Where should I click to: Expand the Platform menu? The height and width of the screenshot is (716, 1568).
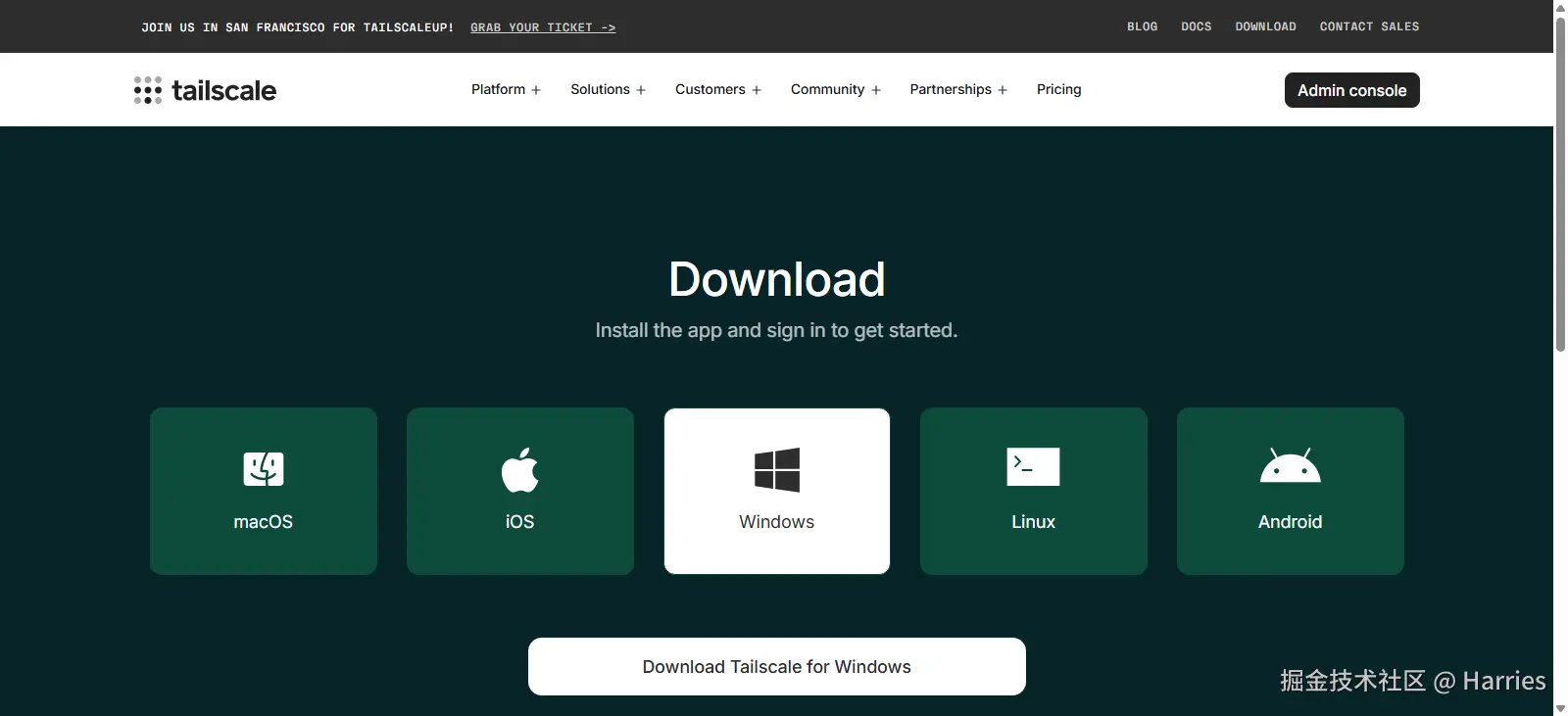point(506,89)
